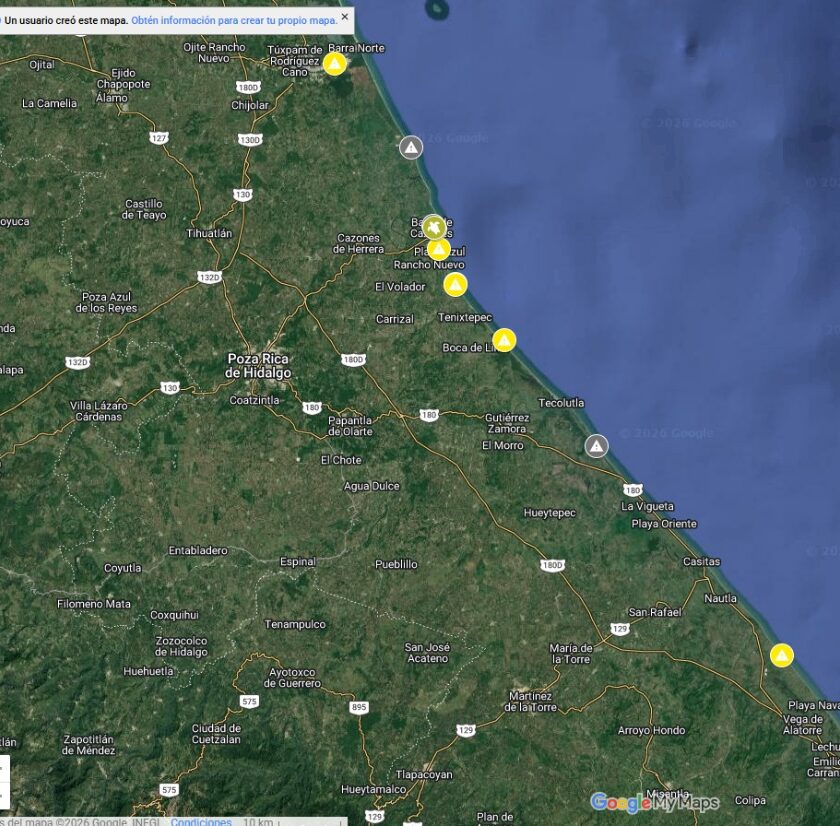Screen dimensions: 840x826
Task: Click the Túxpam de Rodríguez Cano label
Action: pos(295,60)
